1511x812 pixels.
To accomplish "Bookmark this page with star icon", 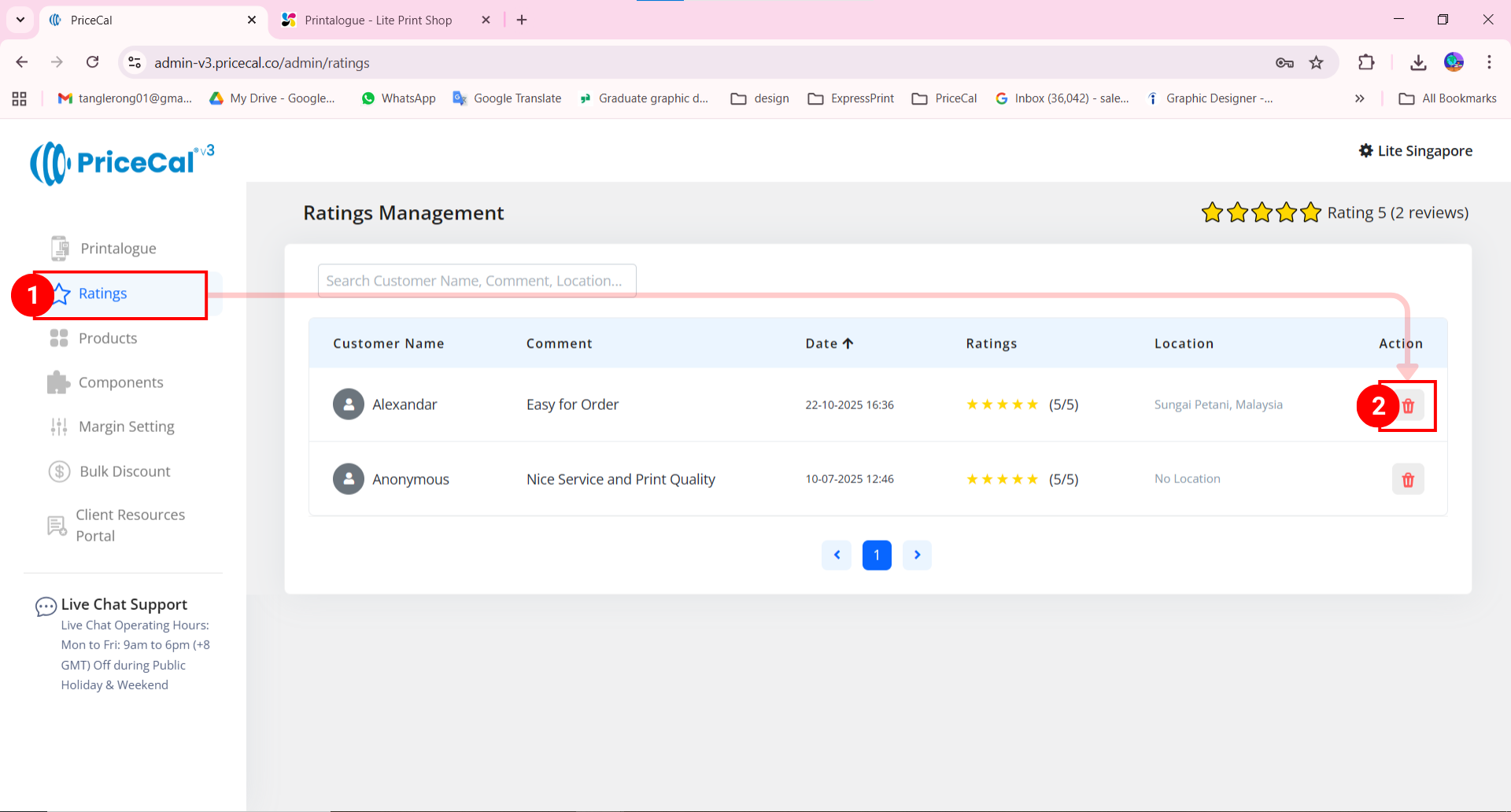I will pos(1317,63).
